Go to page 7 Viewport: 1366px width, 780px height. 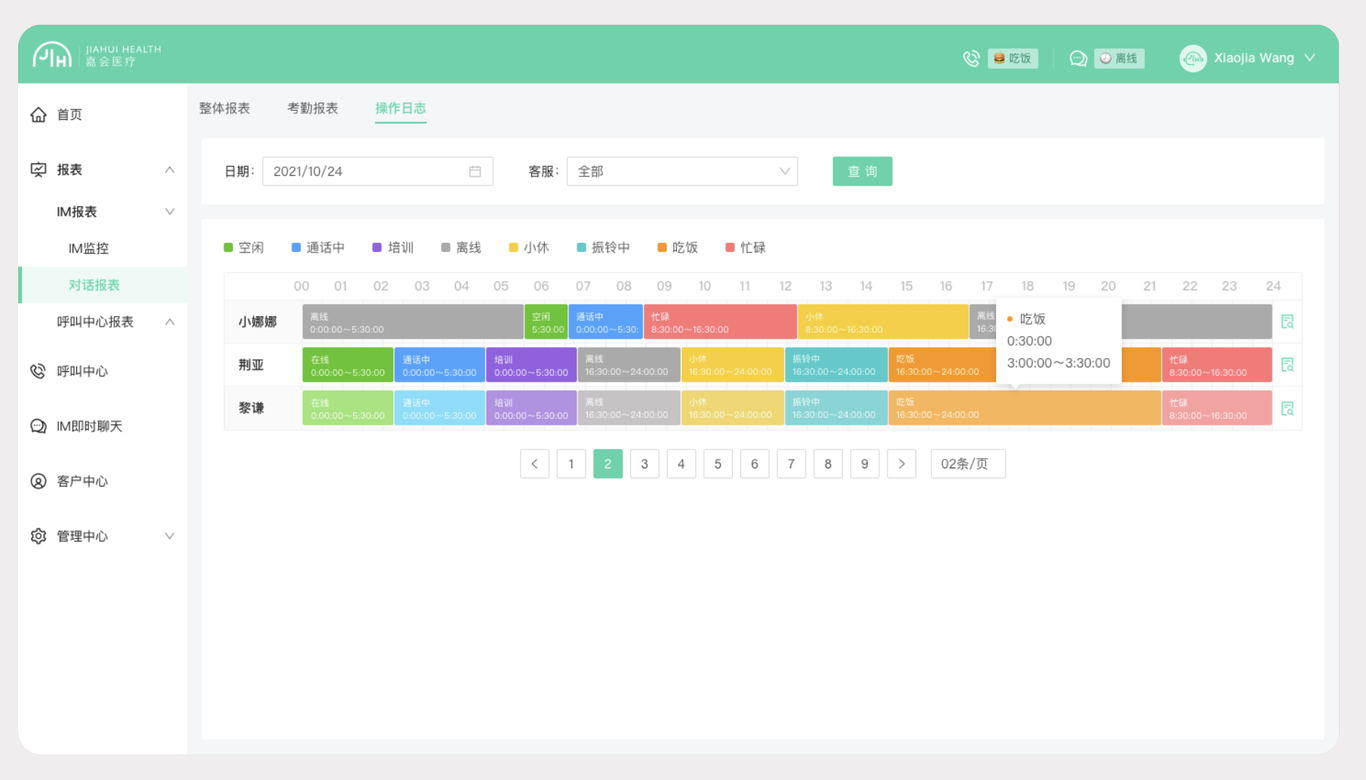791,464
